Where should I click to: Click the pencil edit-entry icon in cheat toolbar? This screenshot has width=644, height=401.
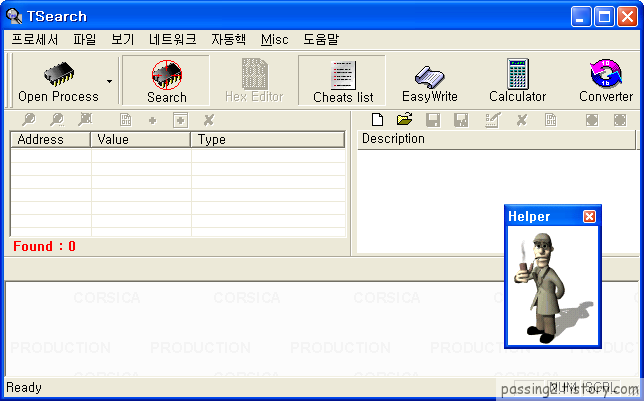492,120
